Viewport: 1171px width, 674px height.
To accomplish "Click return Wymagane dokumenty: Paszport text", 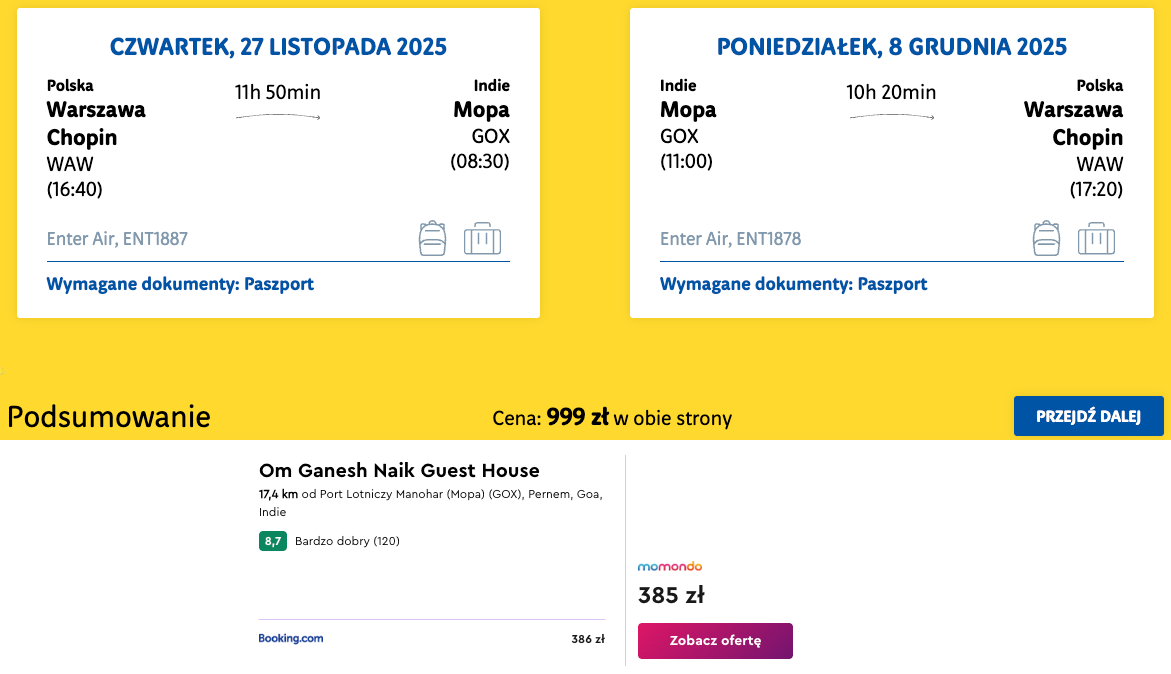I will coord(793,284).
